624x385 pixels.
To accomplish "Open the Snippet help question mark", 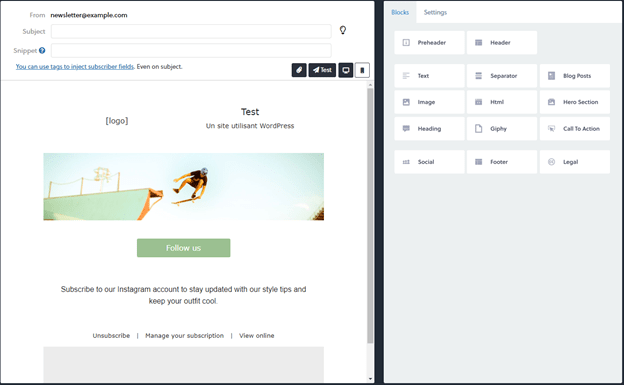I will pos(42,51).
